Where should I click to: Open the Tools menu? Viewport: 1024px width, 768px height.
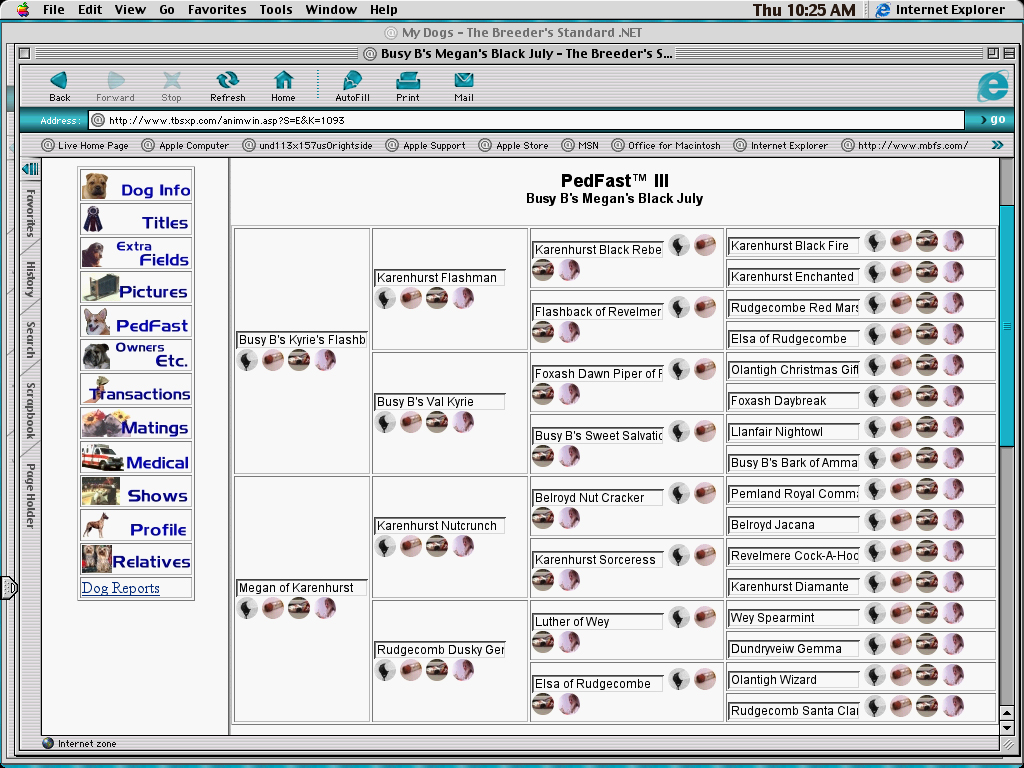pos(276,10)
